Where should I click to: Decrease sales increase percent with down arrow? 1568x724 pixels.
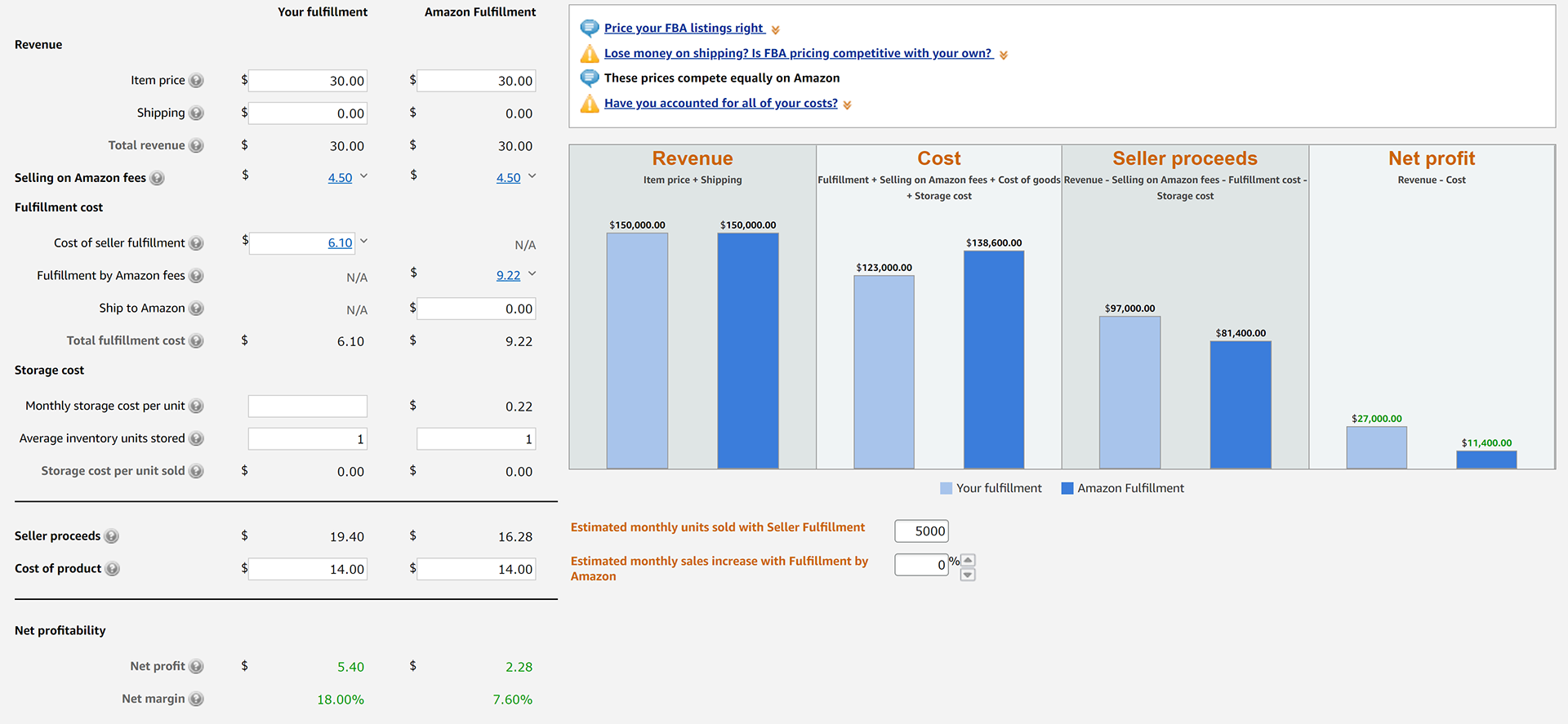click(x=968, y=575)
